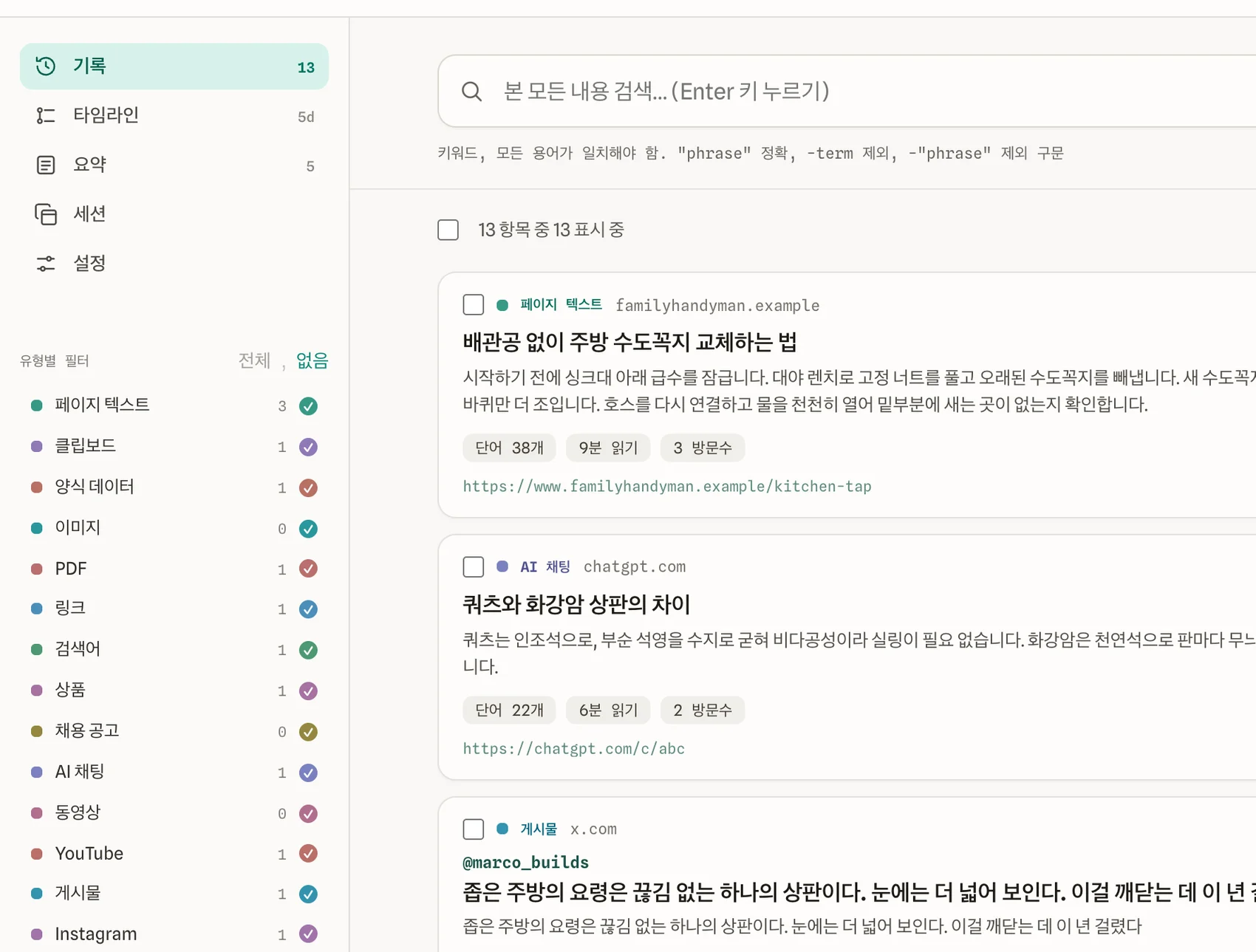Toggle the AI 채팅 filter checkmark
Viewport: 1256px width, 952px height.
click(x=308, y=773)
